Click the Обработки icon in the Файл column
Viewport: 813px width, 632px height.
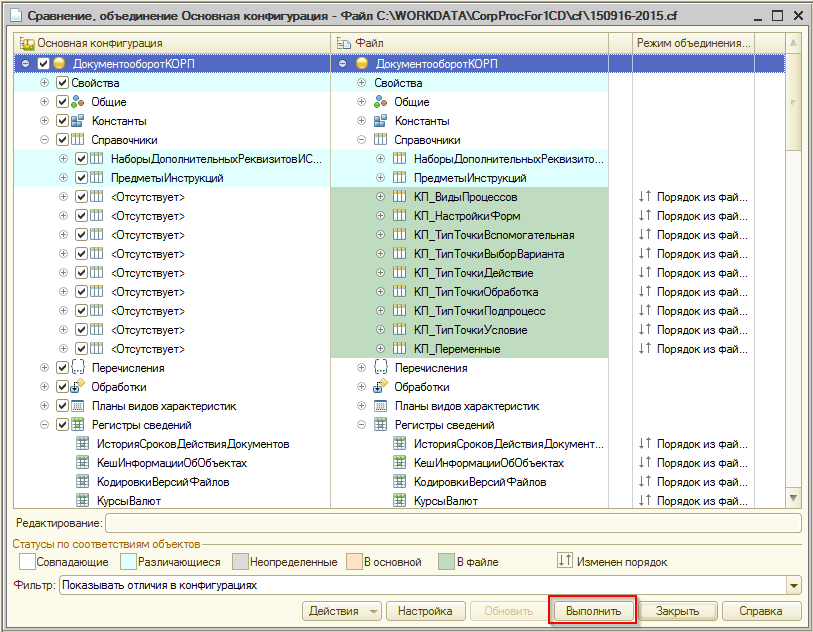tap(380, 387)
